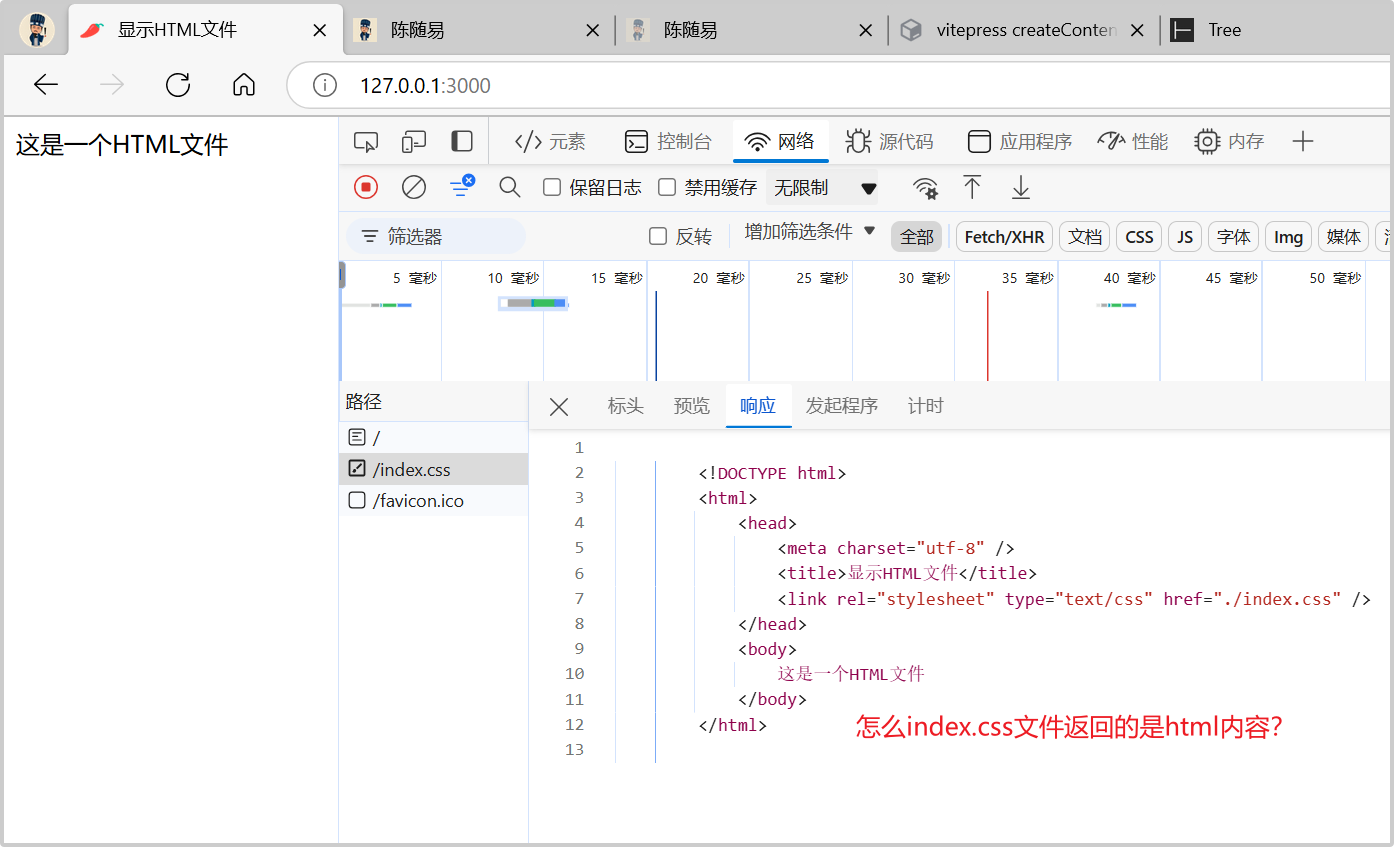1394x847 pixels.
Task: Switch to the first 陈随易 browser tab
Action: (478, 30)
